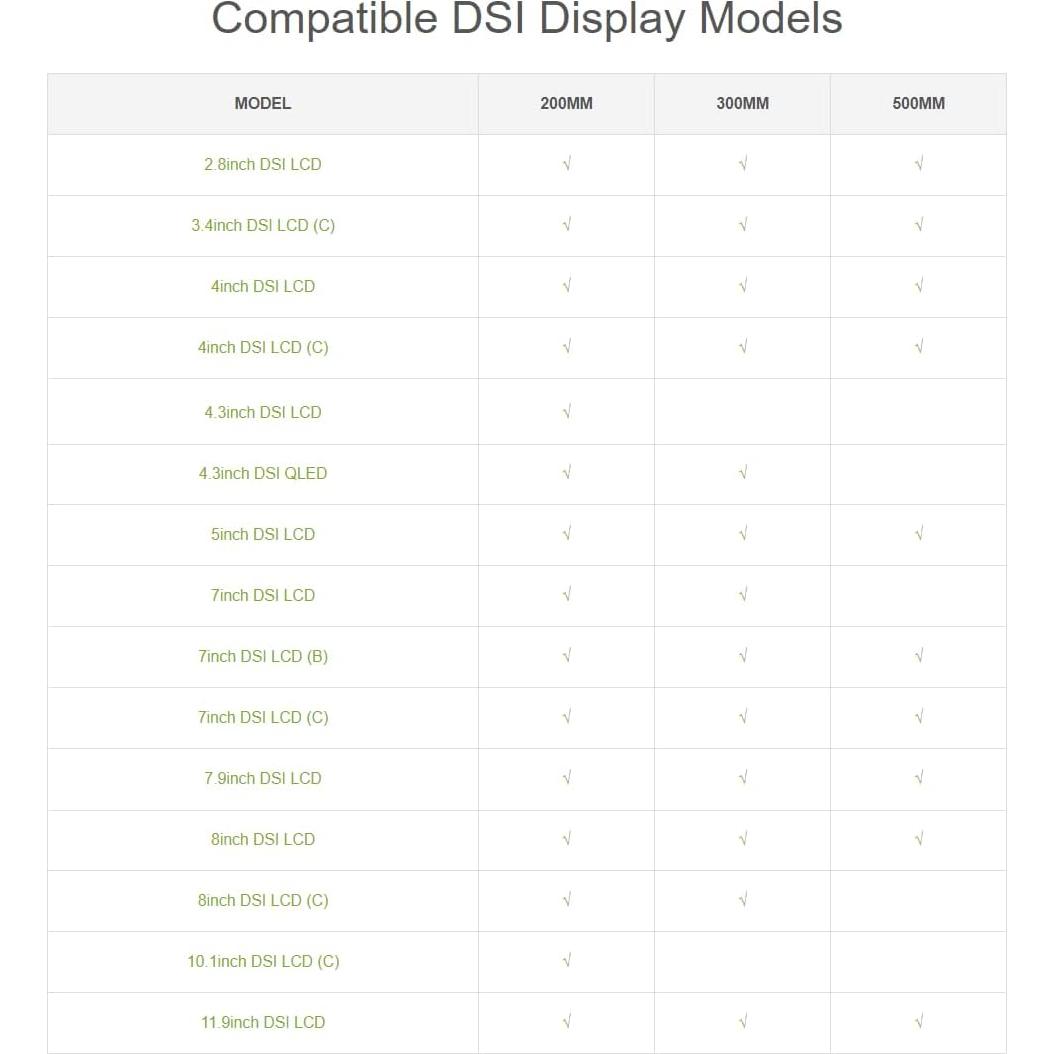This screenshot has height=1054, width=1054.
Task: Click the 8inch DSI LCD link
Action: 263,839
